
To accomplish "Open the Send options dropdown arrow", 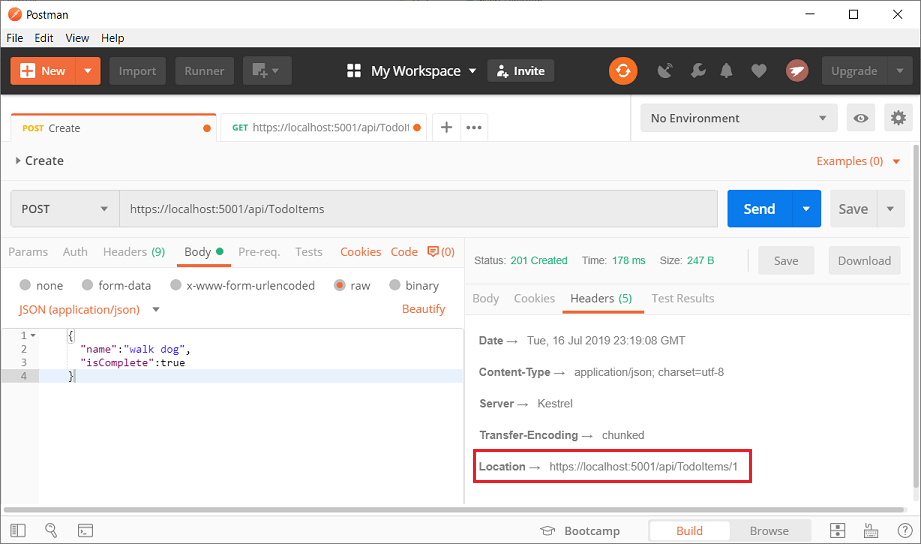I will click(806, 209).
